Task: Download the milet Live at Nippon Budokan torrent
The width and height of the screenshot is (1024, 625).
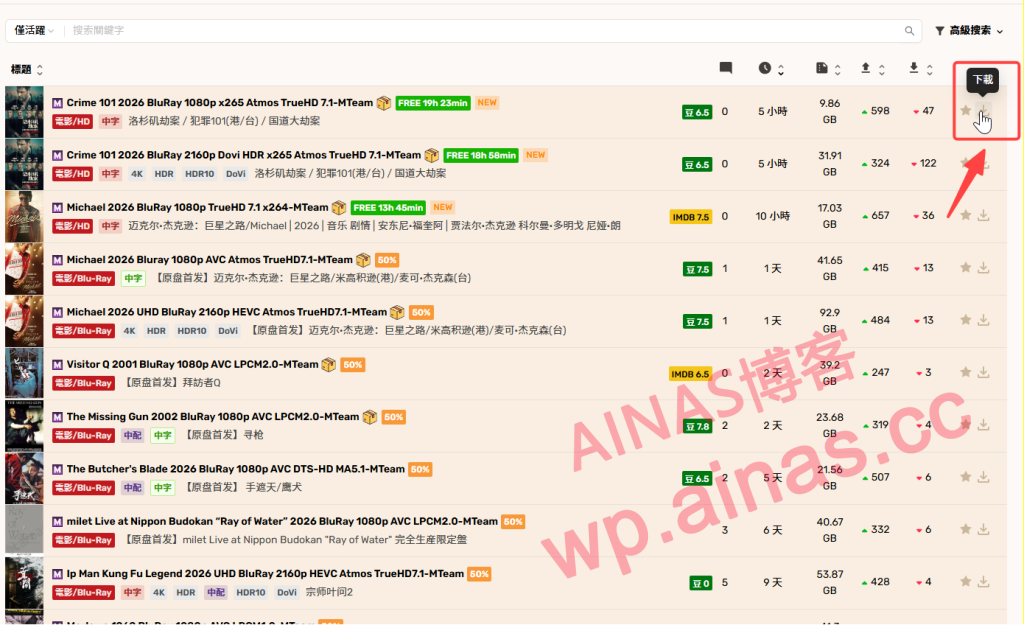Action: (x=984, y=530)
